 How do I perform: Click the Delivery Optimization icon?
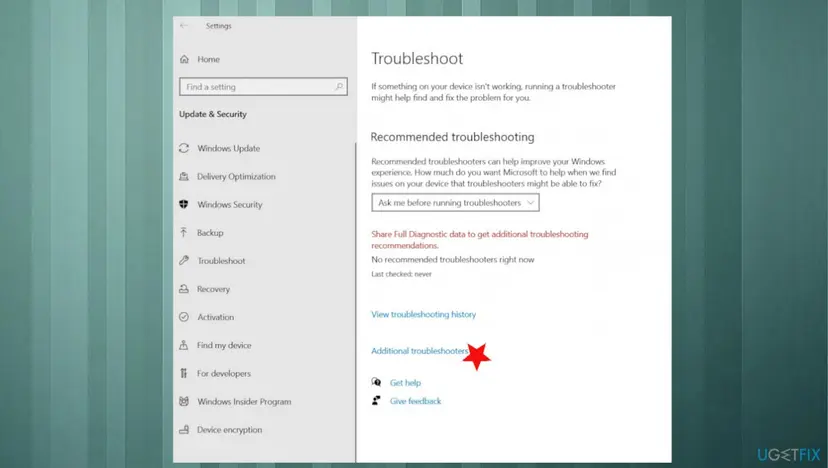point(184,176)
